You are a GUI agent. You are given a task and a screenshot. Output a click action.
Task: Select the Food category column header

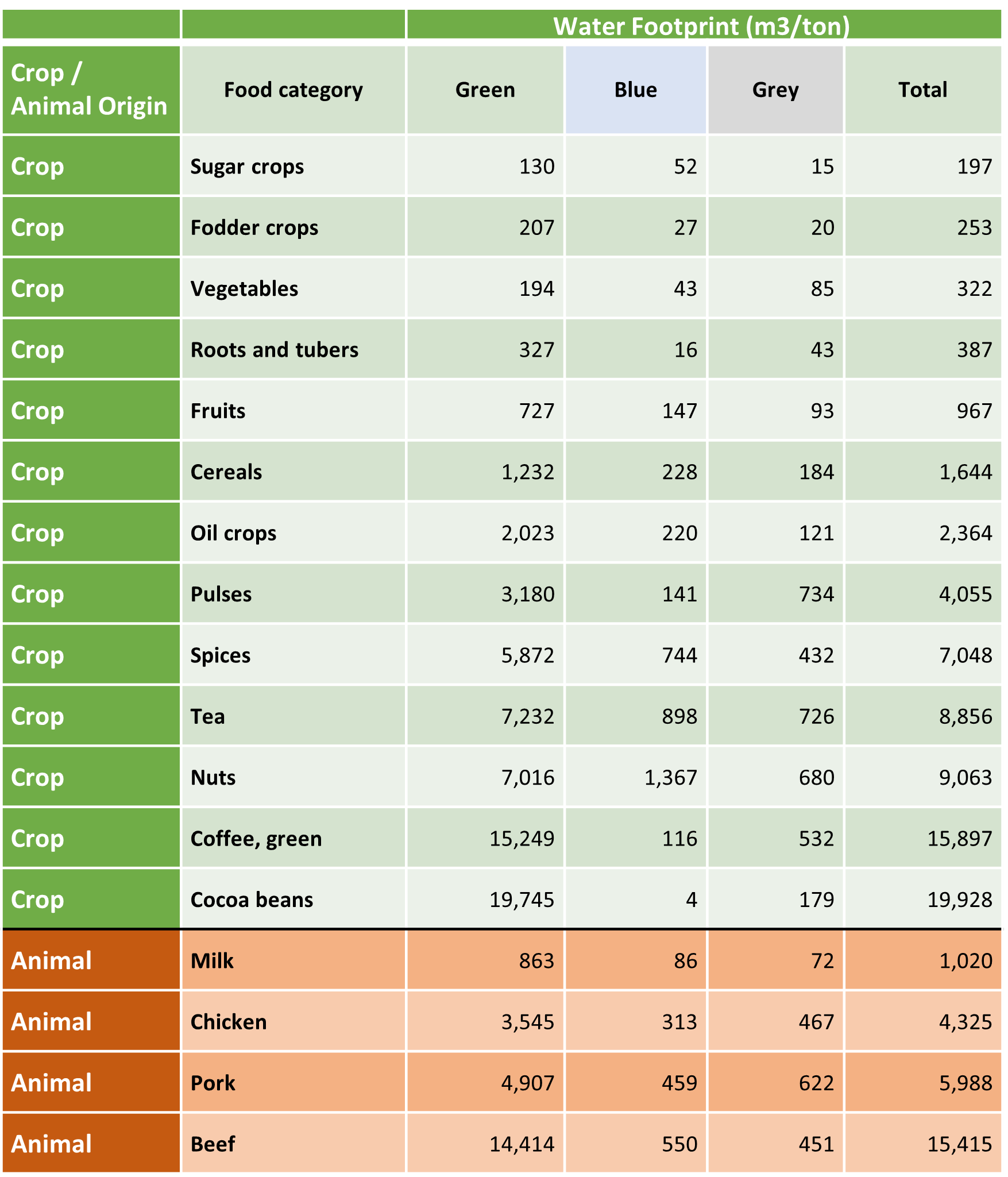point(293,90)
